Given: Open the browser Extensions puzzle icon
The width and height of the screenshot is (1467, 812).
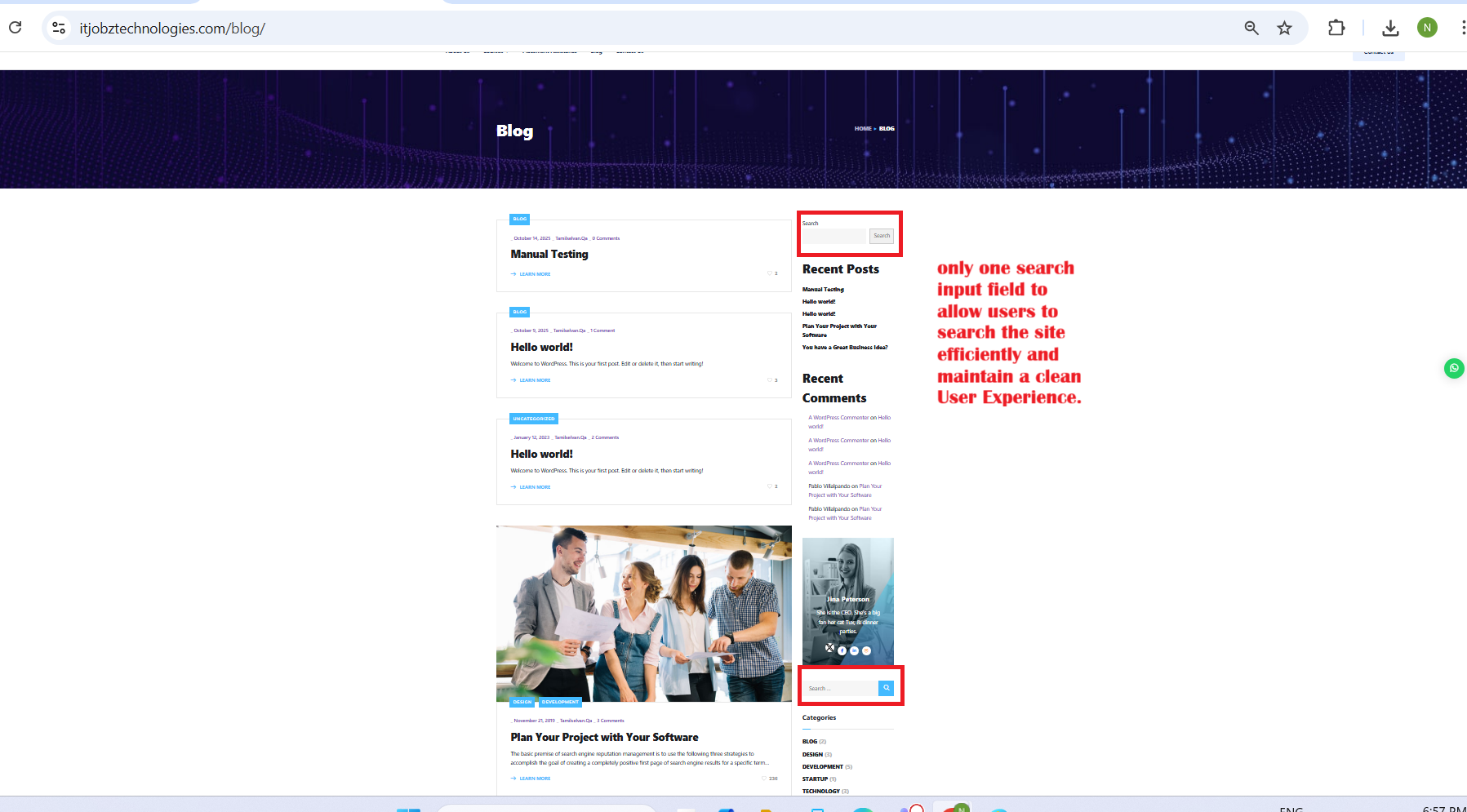Looking at the screenshot, I should tap(1336, 29).
